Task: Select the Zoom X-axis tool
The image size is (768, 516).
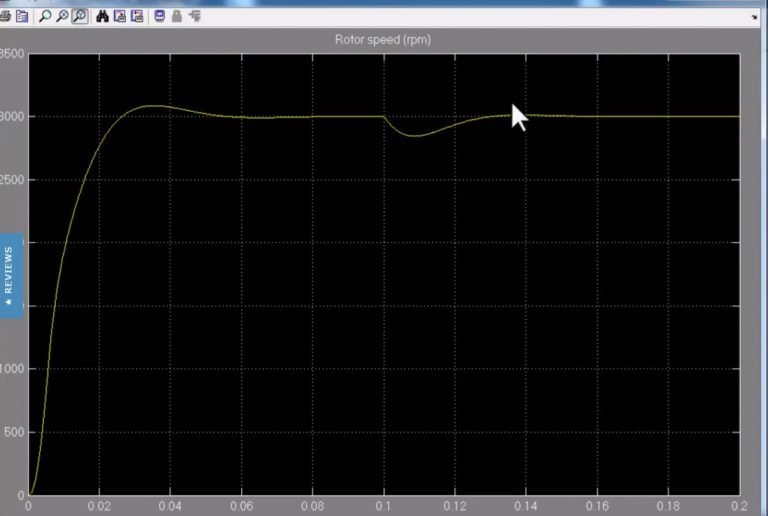Action: (62, 17)
